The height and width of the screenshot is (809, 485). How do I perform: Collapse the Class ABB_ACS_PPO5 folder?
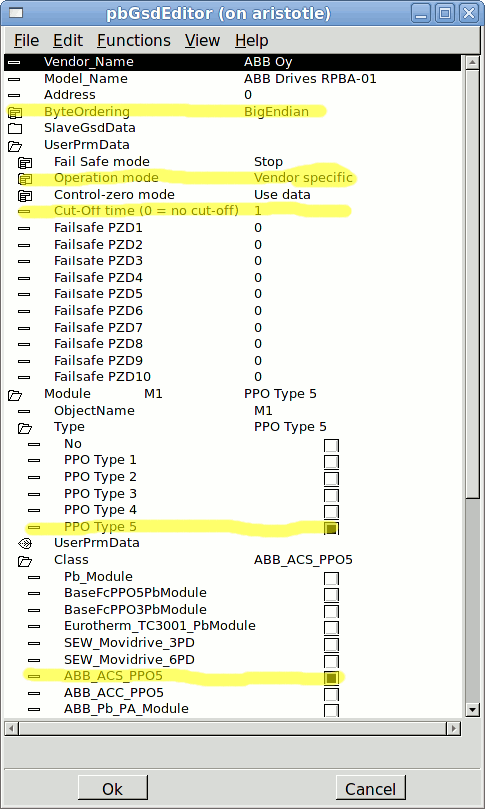pyautogui.click(x=25, y=561)
